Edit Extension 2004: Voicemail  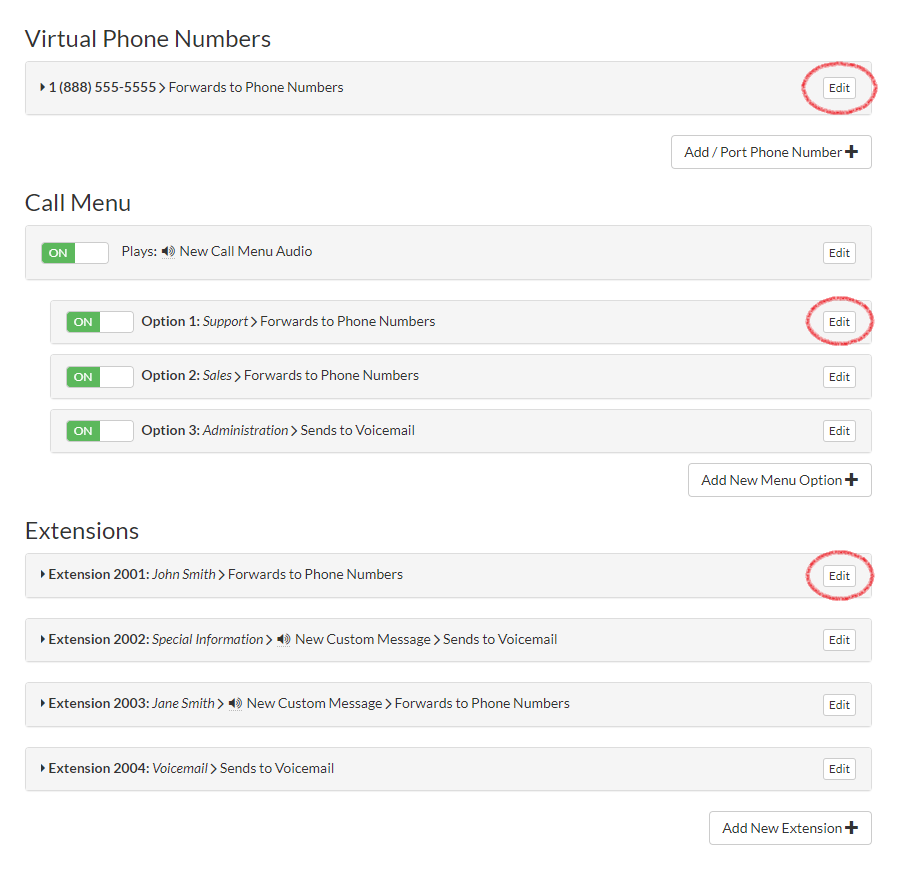[x=838, y=768]
